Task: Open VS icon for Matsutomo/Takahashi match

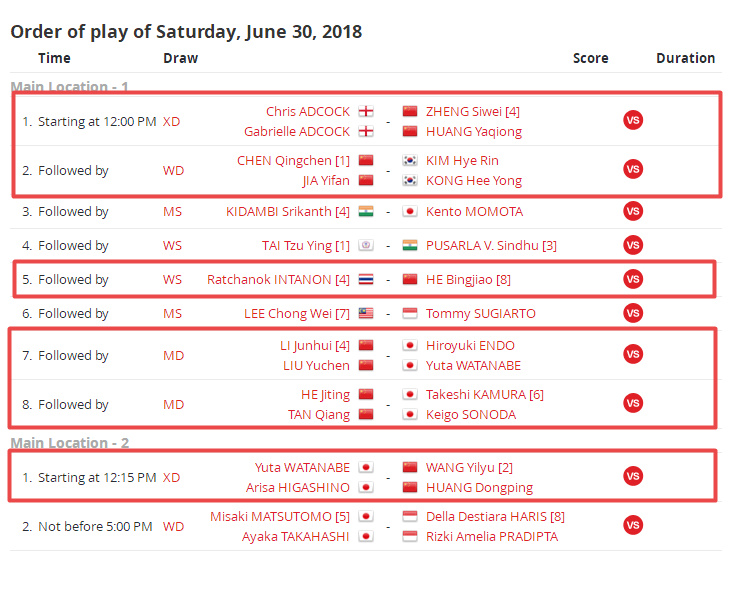Action: click(x=632, y=526)
